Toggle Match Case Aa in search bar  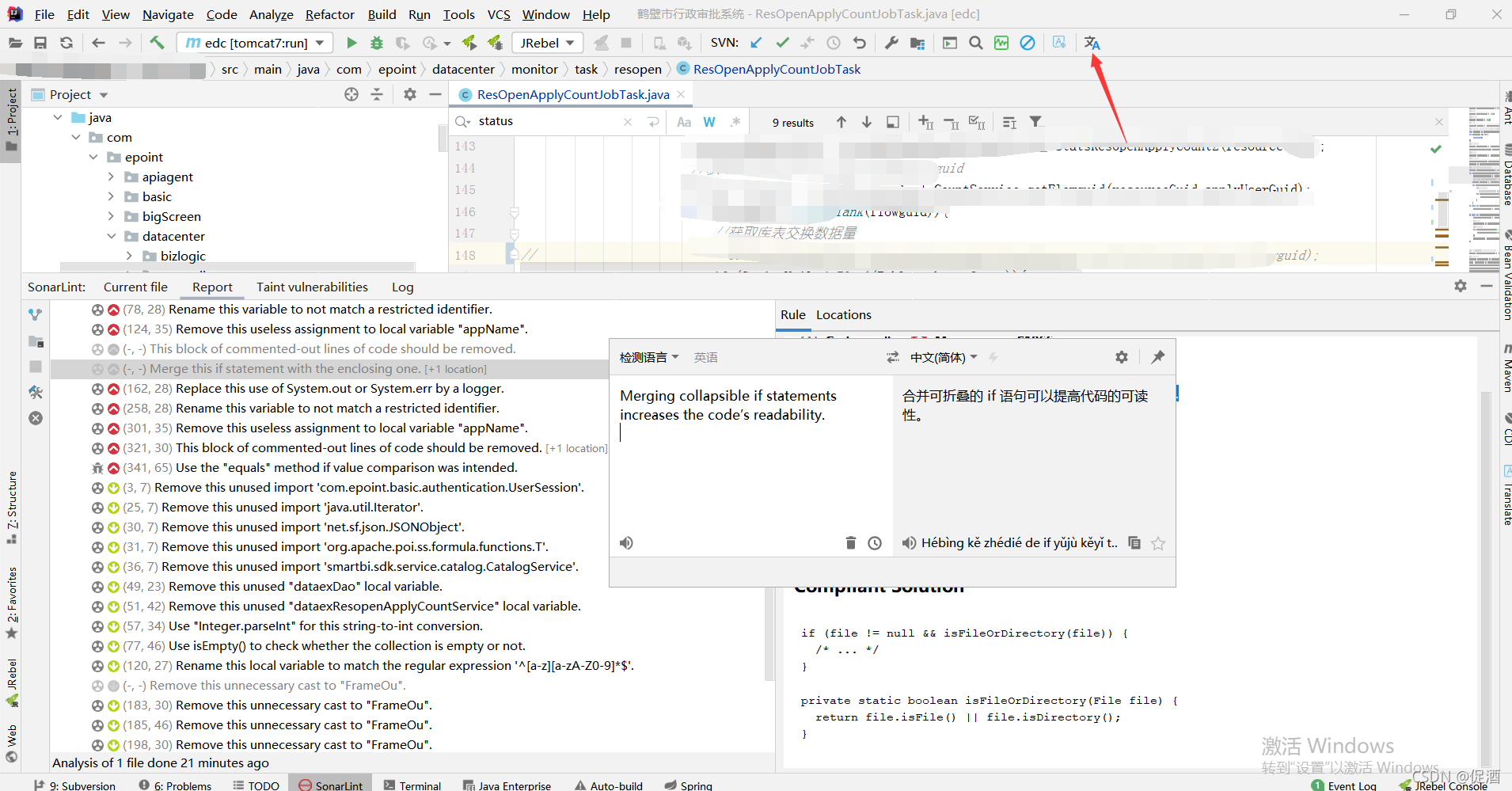[684, 122]
